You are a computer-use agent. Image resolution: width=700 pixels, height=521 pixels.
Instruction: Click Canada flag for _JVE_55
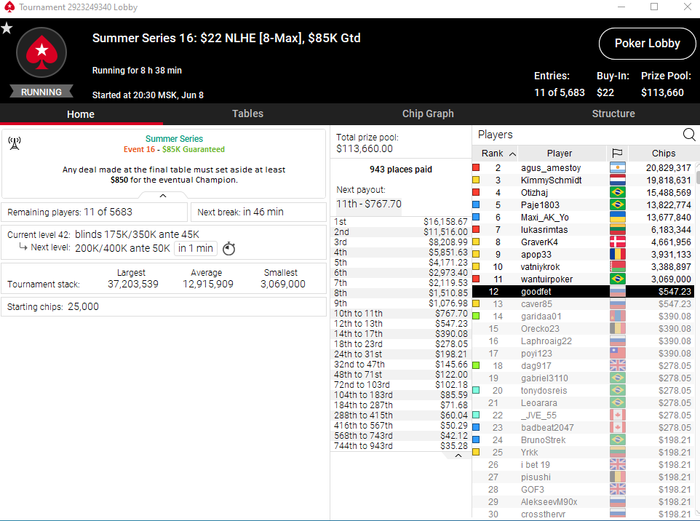[x=617, y=415]
